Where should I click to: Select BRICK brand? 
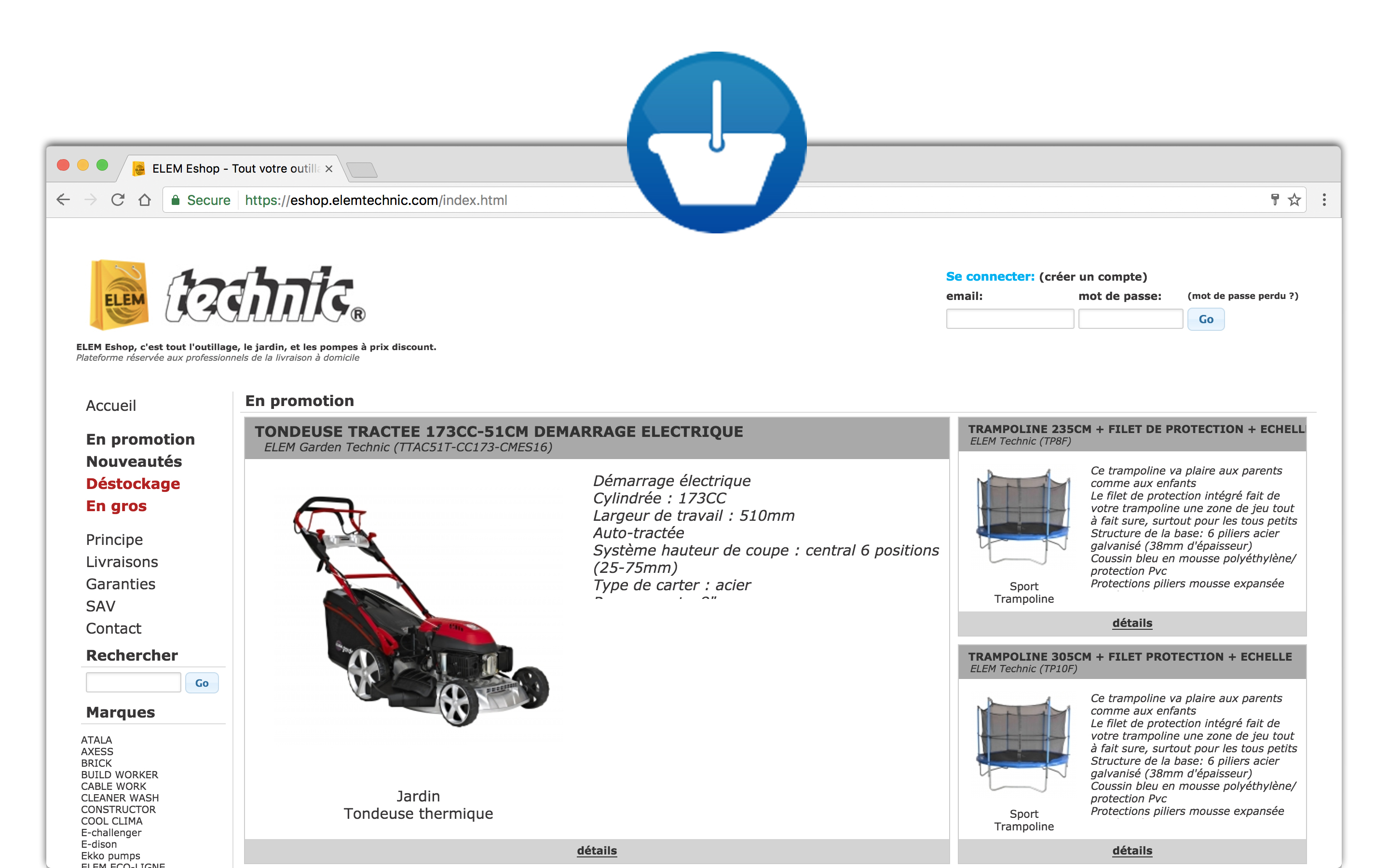[96, 763]
